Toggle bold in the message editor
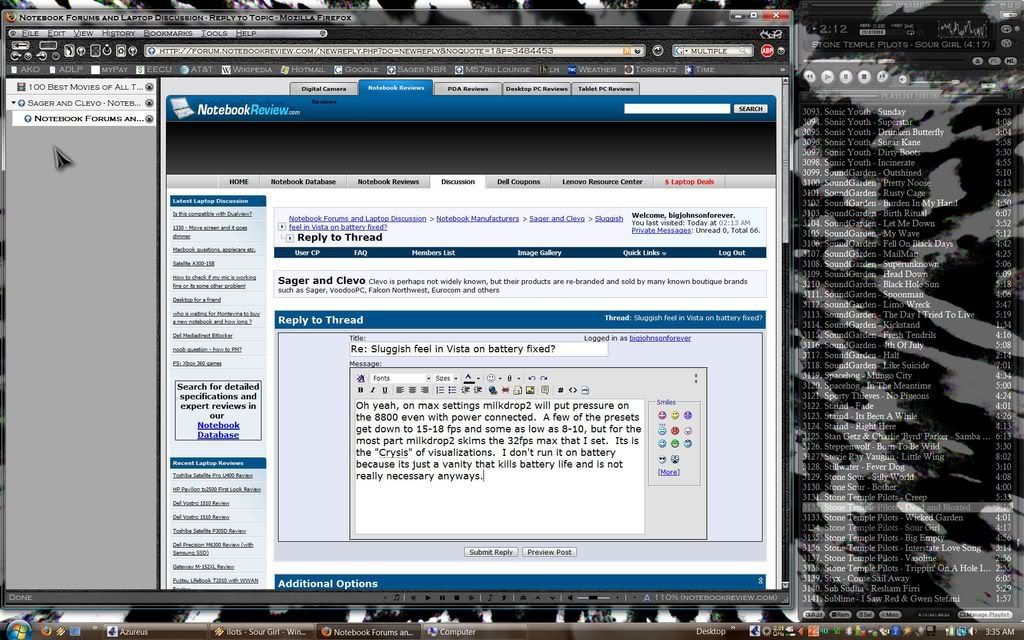The image size is (1024, 640). 360,391
